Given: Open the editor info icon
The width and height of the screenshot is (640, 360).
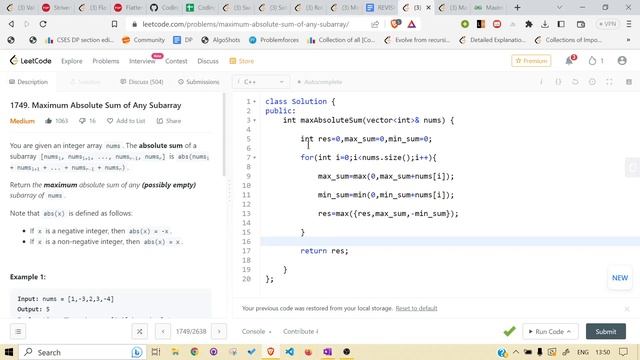Looking at the screenshot, I should click(x=541, y=82).
